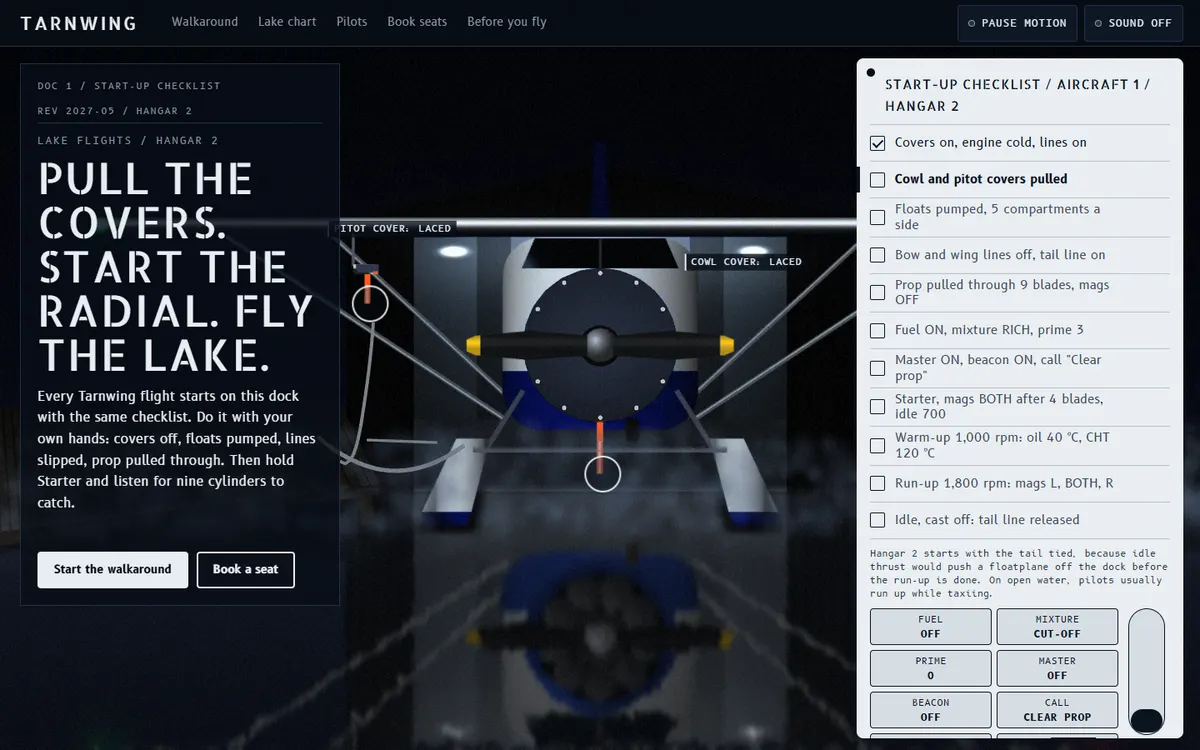The height and width of the screenshot is (750, 1200).
Task: Toggle the MIXTURE CUT-OFF control
Action: pyautogui.click(x=1057, y=626)
